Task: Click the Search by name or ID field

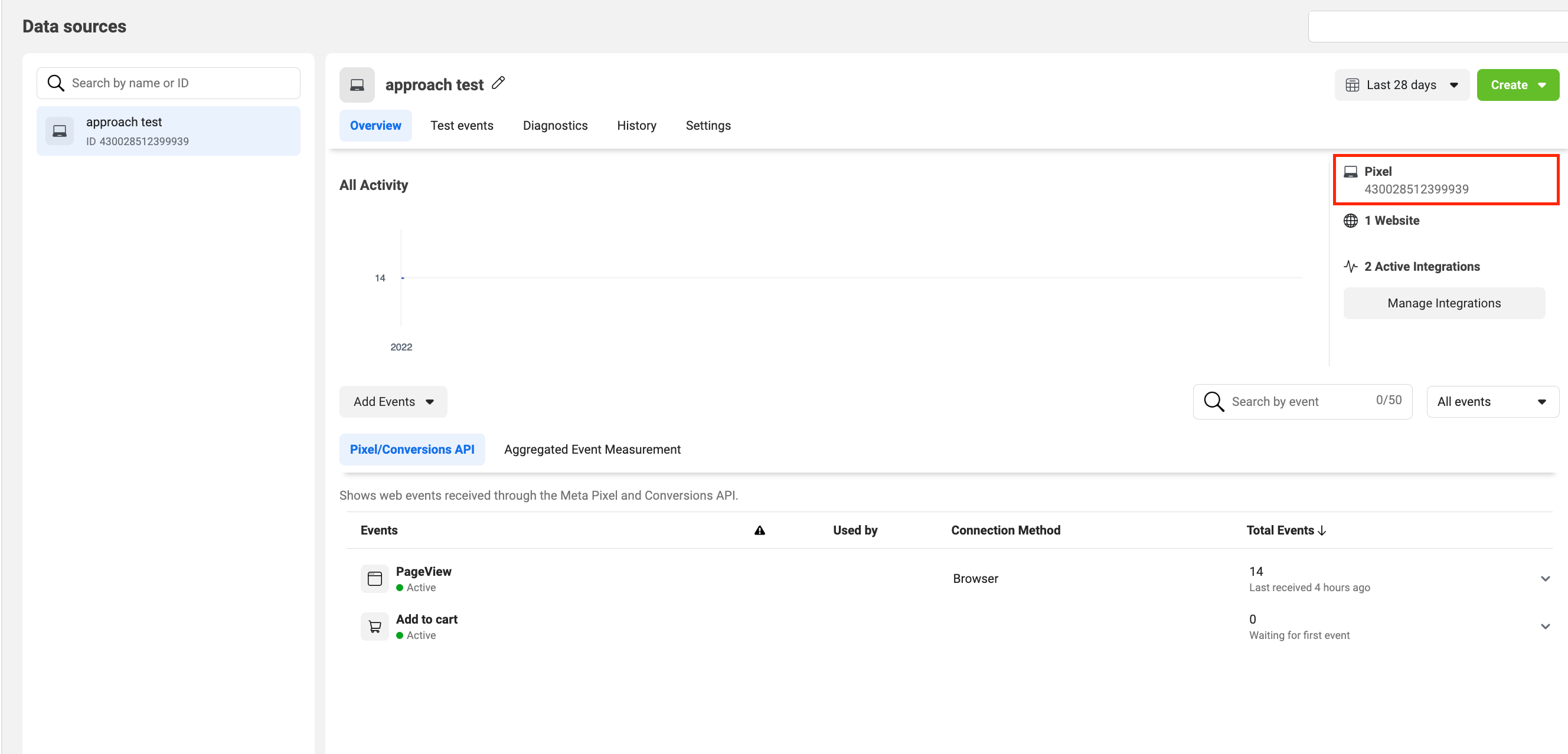Action: 182,83
